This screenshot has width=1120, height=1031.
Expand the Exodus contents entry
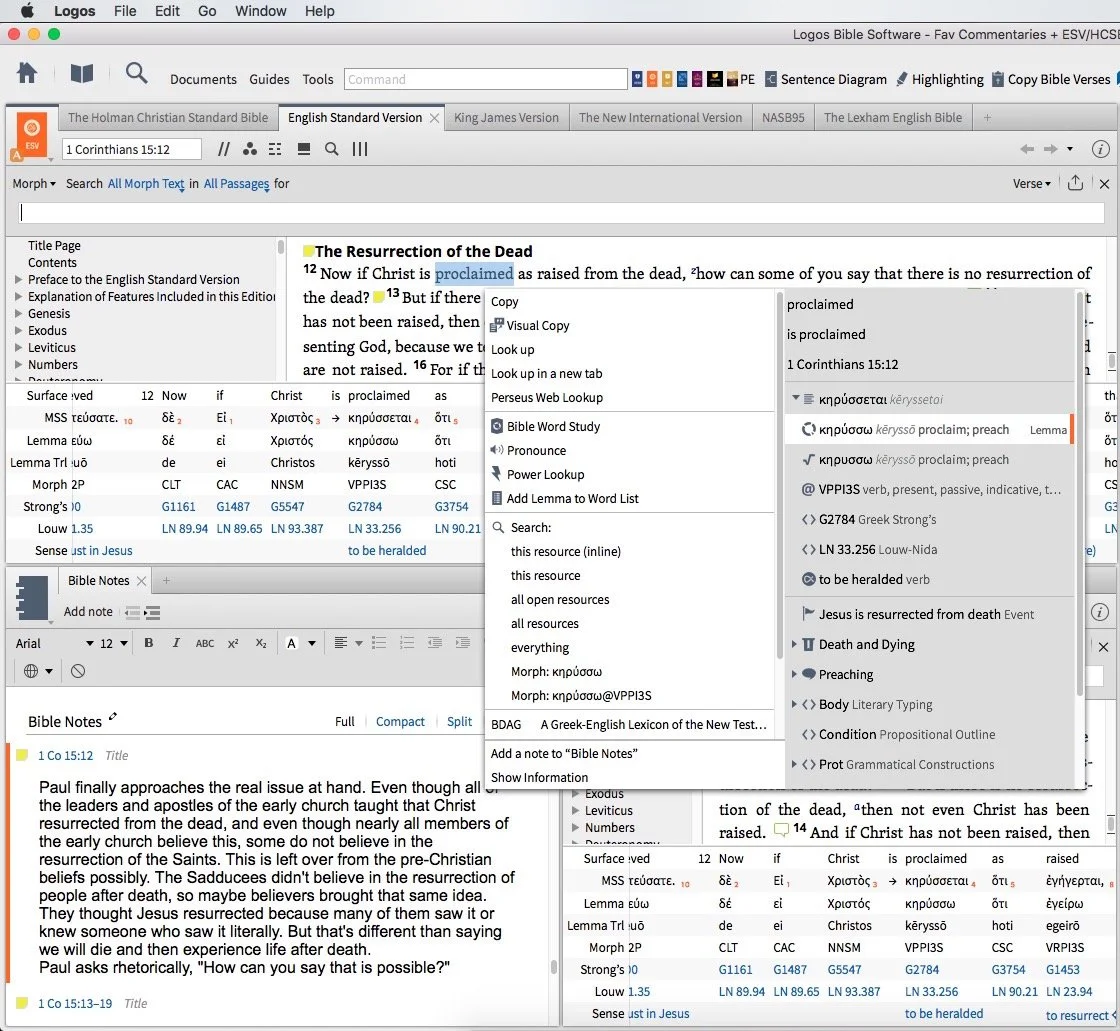coord(19,330)
